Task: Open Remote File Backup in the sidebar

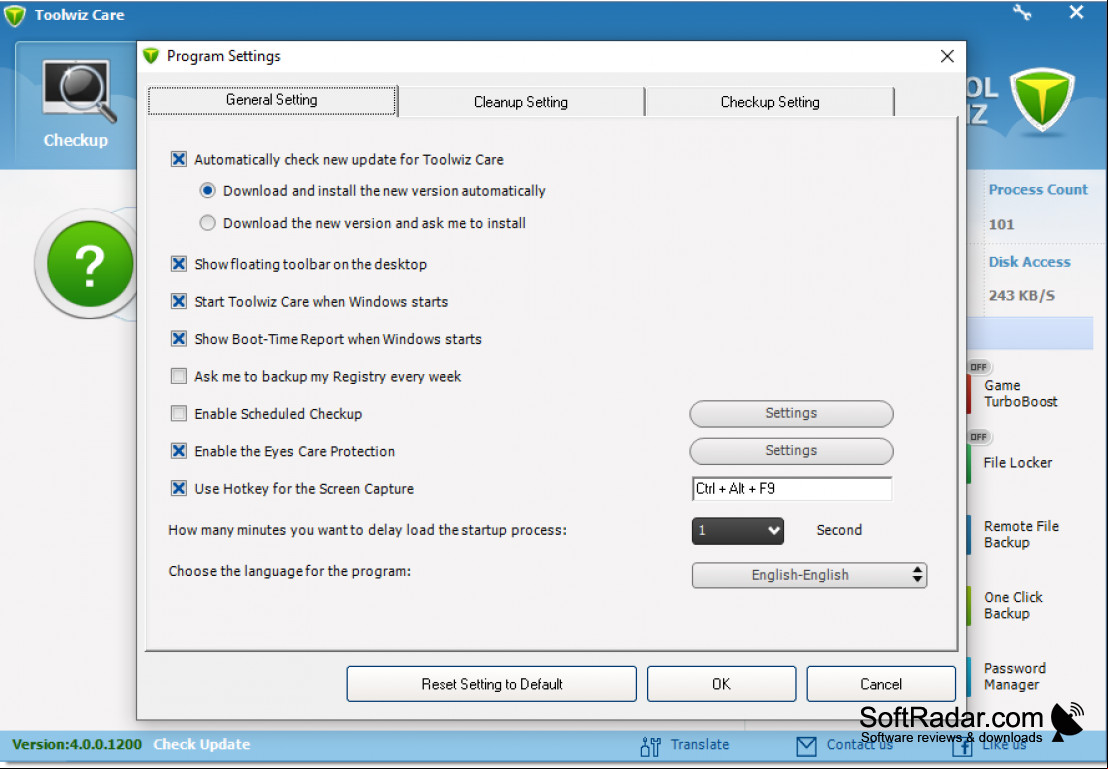Action: pyautogui.click(x=1021, y=534)
